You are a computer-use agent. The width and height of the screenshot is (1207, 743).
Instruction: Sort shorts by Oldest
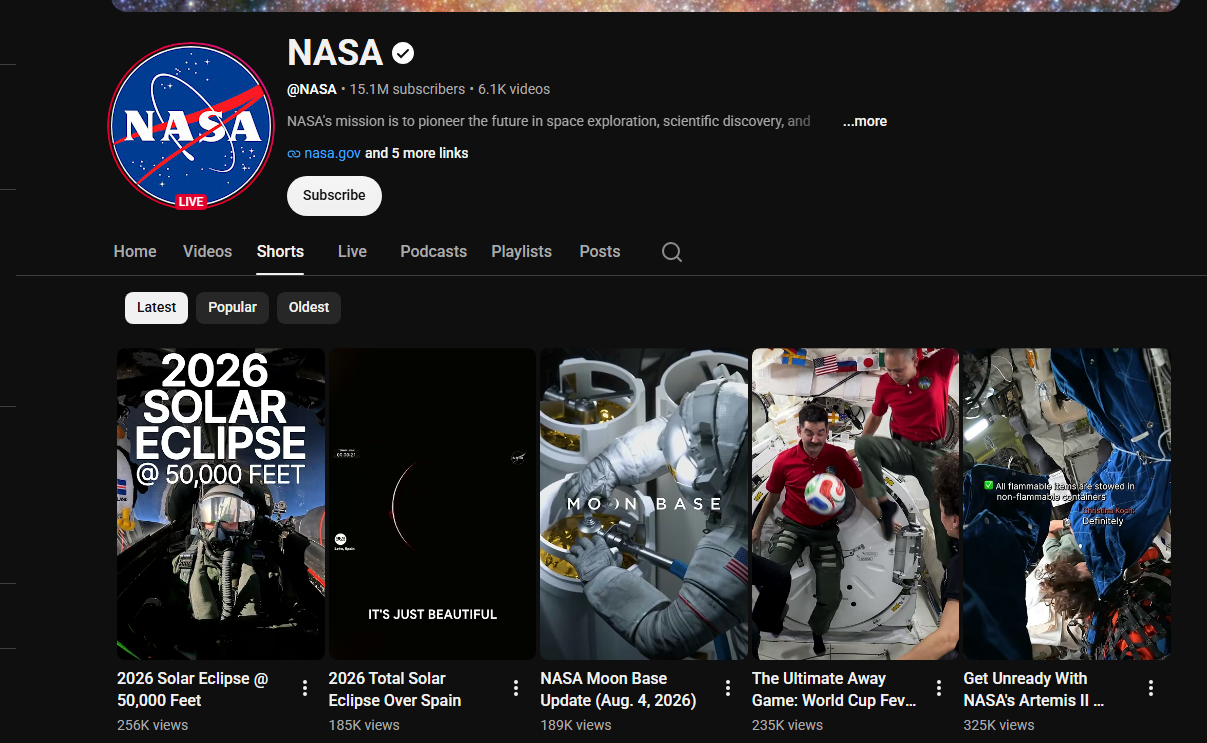[x=309, y=308]
